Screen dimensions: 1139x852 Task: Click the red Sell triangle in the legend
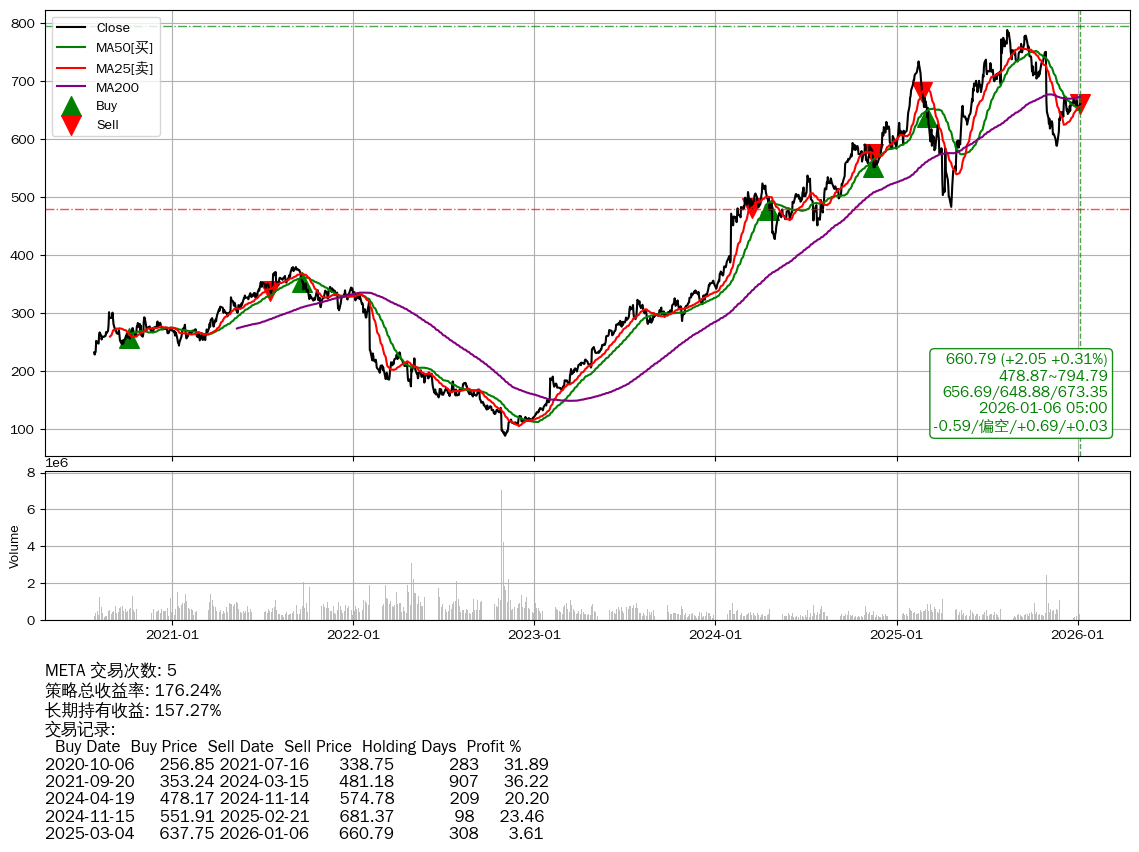pyautogui.click(x=71, y=124)
